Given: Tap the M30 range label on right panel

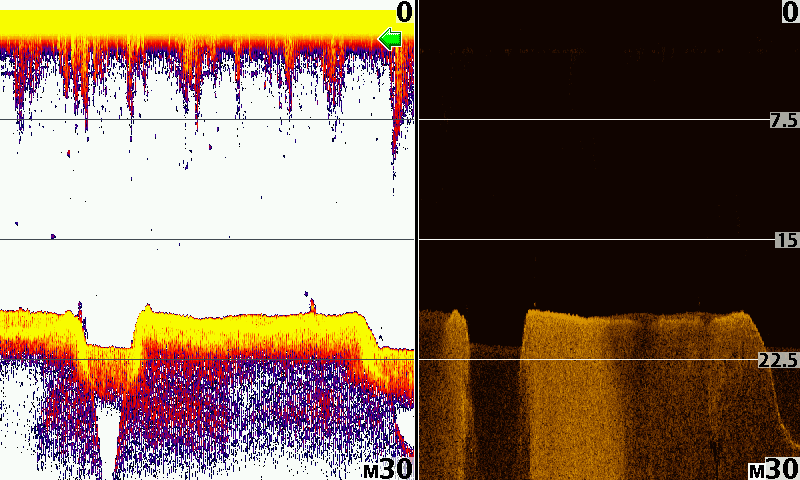Looking at the screenshot, I should 773,468.
